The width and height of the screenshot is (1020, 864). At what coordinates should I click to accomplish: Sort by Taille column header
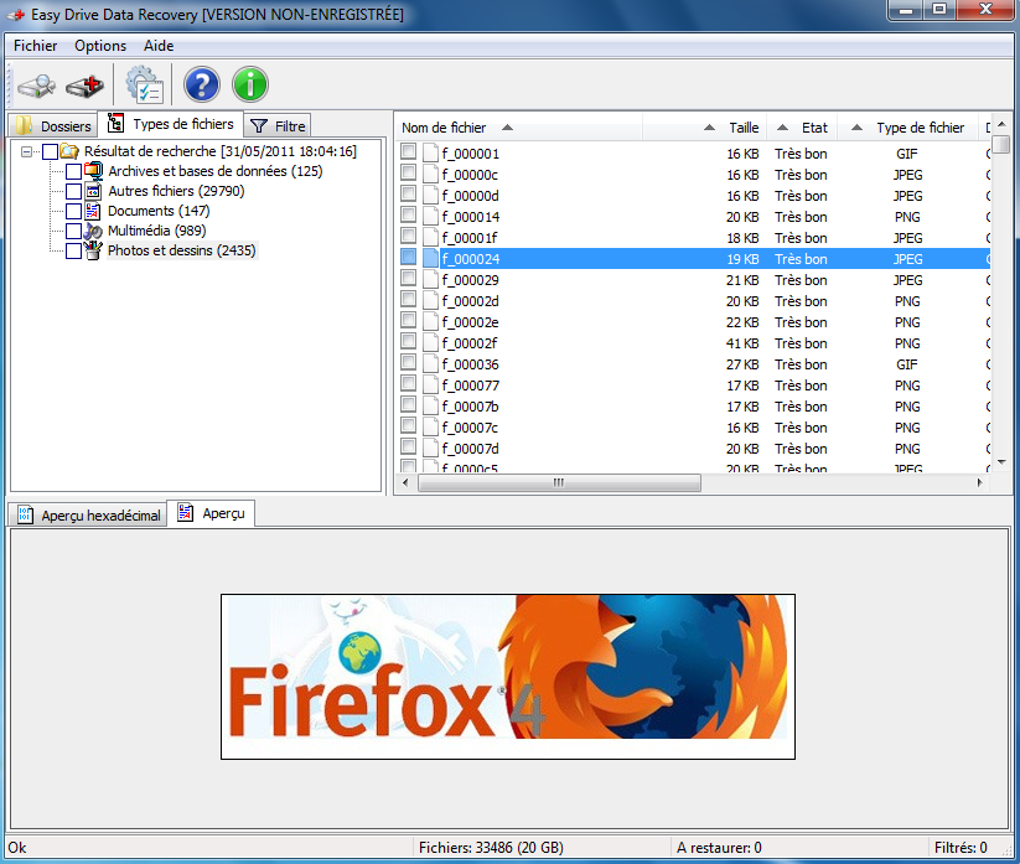(x=705, y=128)
